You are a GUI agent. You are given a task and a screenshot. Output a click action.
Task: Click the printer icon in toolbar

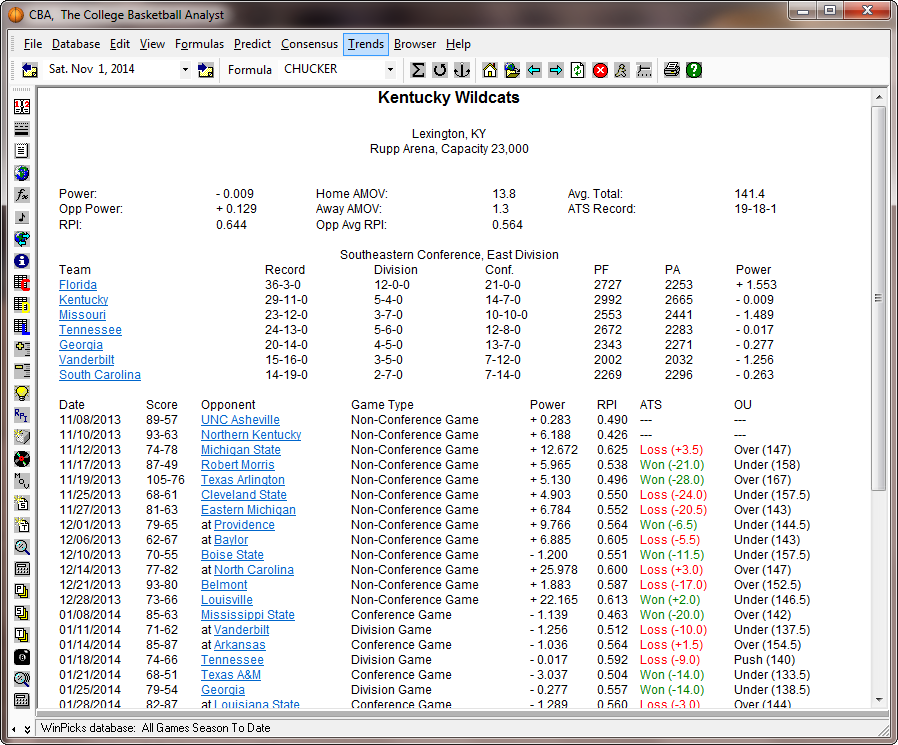pos(672,70)
